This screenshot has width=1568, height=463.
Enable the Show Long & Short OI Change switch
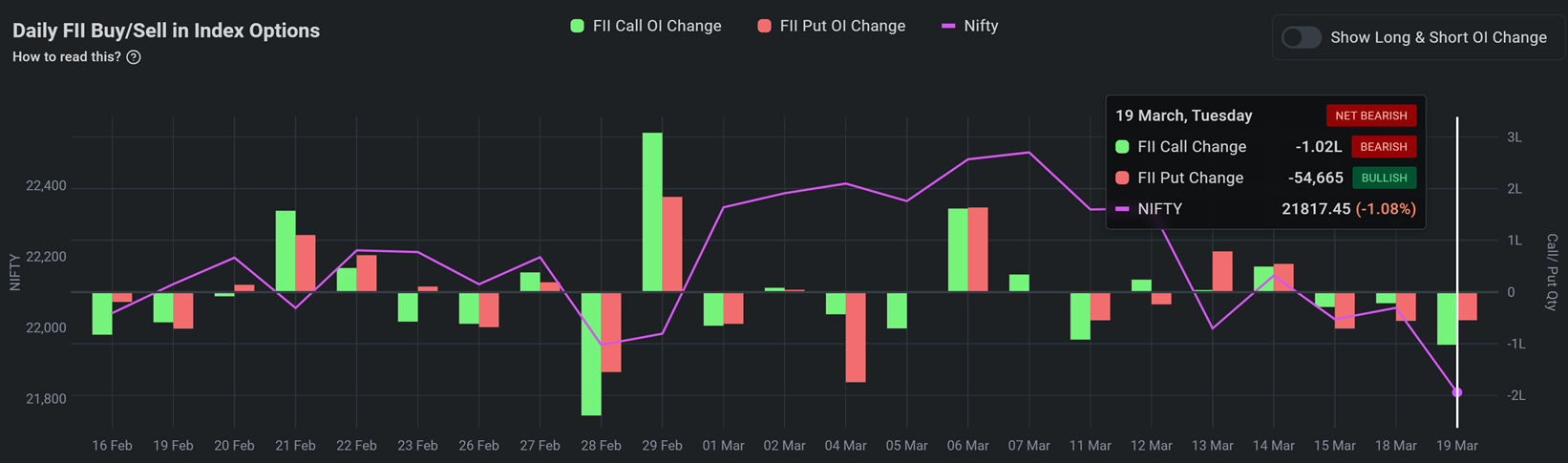tap(1301, 37)
